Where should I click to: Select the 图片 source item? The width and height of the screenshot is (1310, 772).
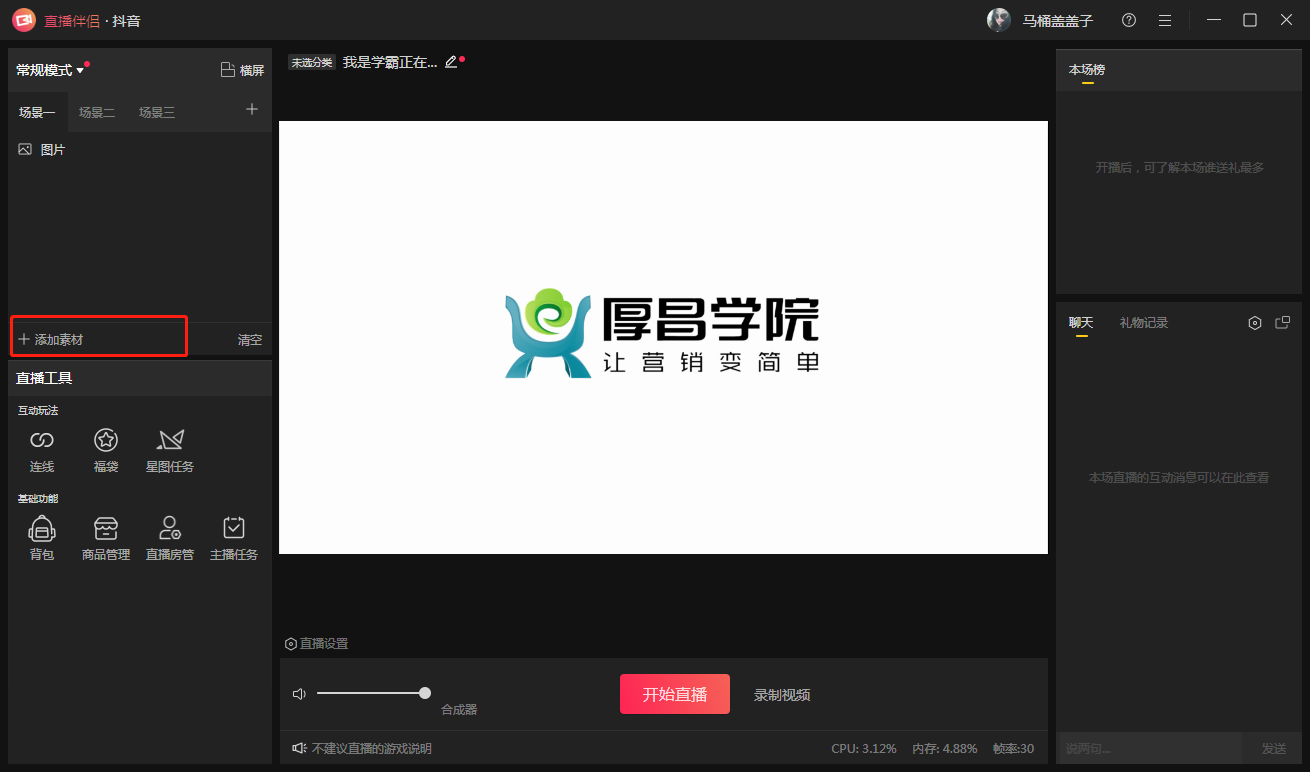[x=140, y=149]
